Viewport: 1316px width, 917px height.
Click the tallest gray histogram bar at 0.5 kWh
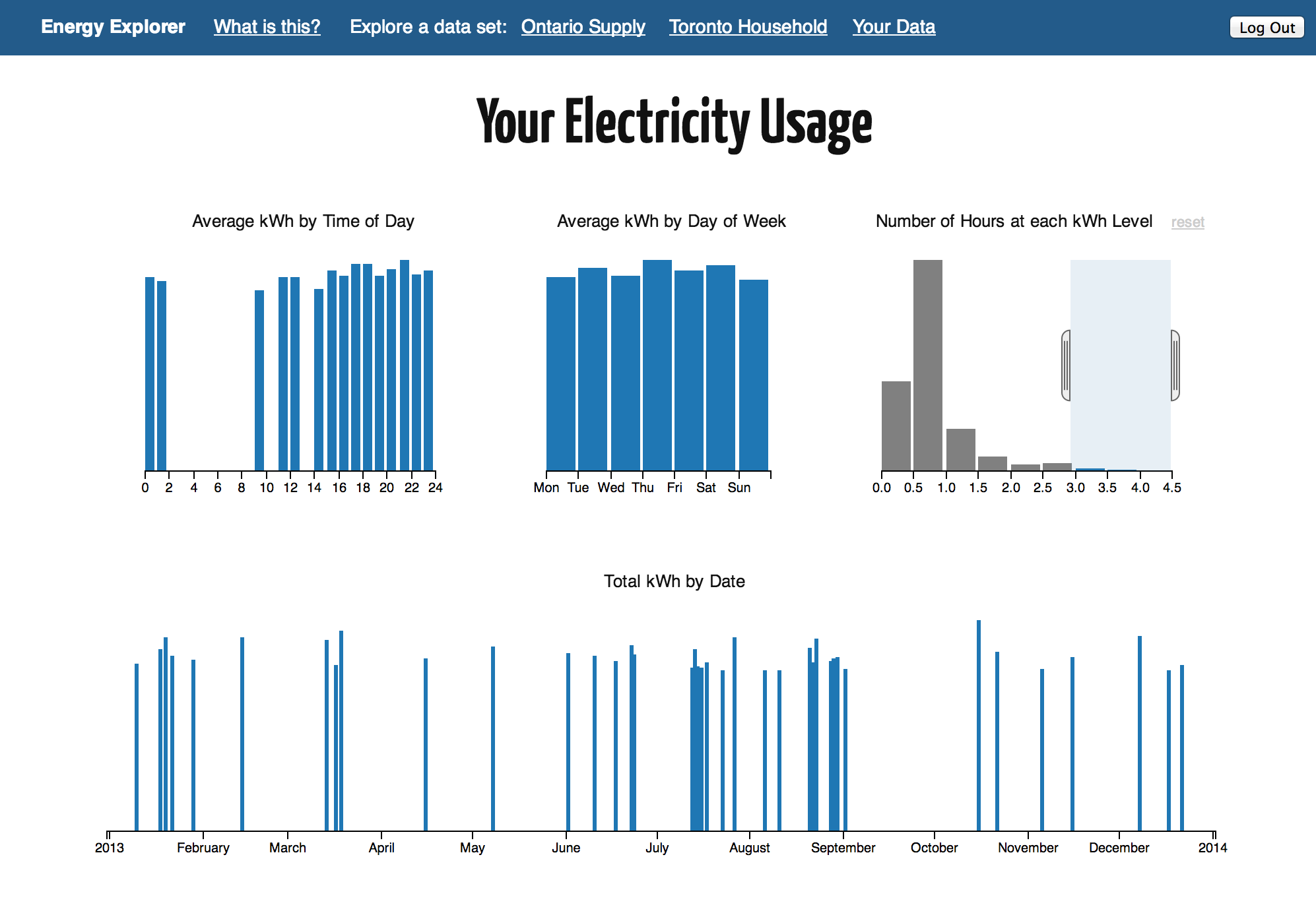pyautogui.click(x=927, y=365)
